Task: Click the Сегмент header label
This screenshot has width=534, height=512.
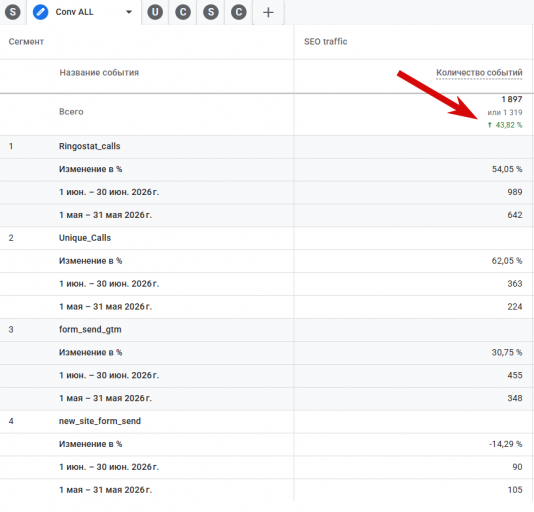Action: click(26, 42)
